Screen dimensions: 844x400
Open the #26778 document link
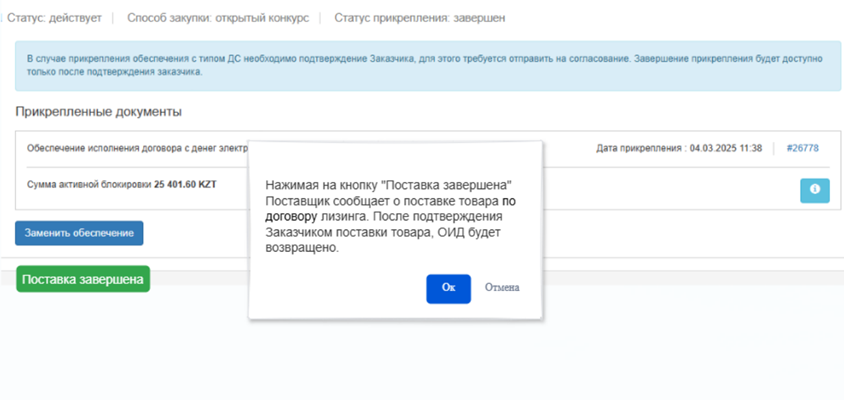802,148
